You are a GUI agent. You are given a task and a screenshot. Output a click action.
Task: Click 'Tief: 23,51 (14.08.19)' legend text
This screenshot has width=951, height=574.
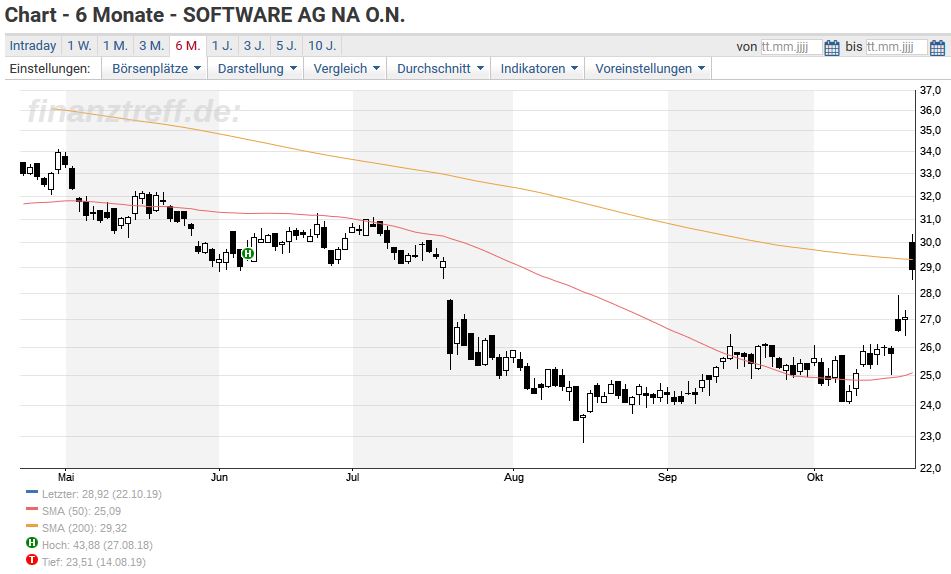[93, 562]
